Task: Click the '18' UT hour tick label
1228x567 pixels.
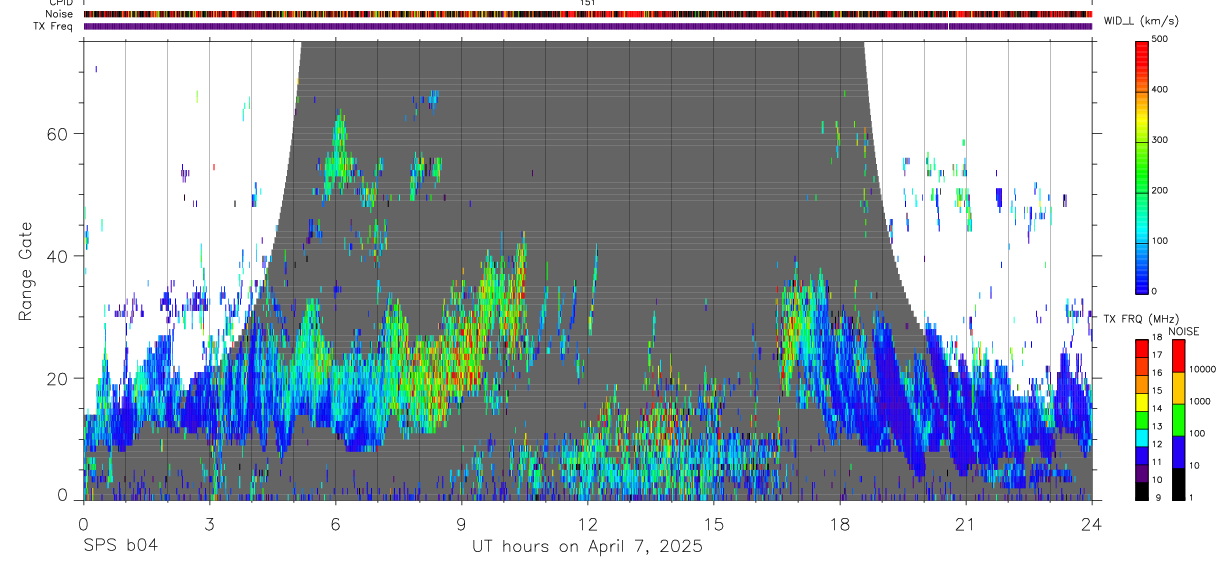Action: coord(839,524)
